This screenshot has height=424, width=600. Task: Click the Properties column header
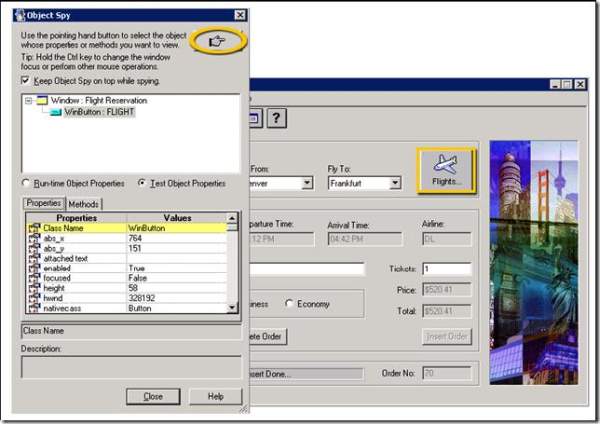77,218
